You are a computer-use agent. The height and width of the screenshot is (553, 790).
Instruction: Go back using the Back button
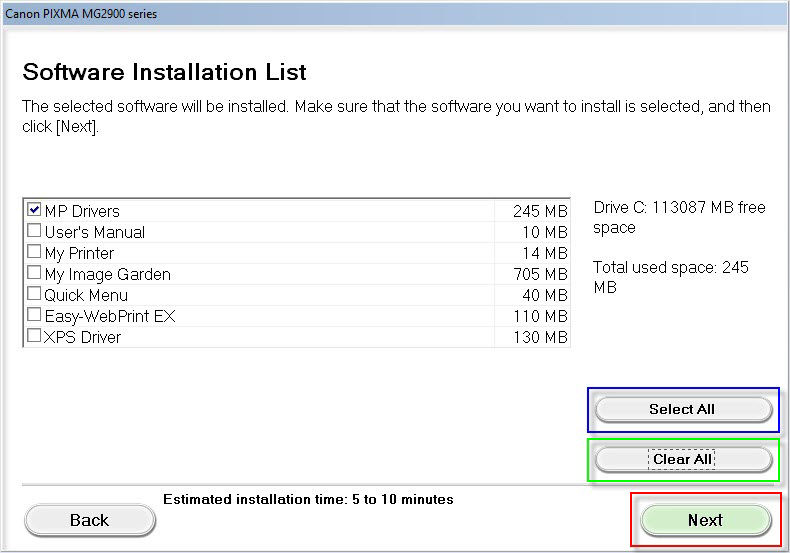(x=89, y=520)
